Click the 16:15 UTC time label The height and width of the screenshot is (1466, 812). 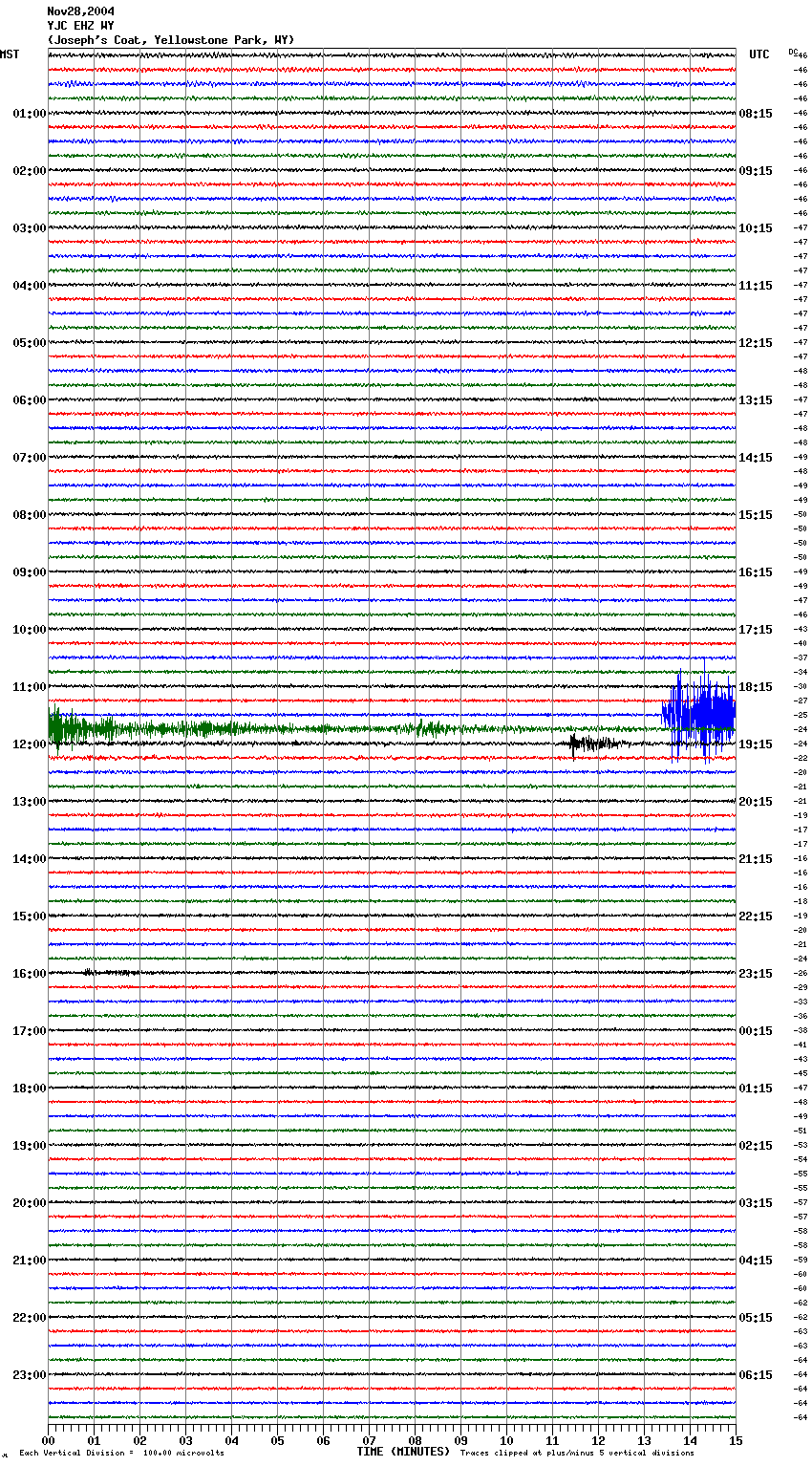point(756,572)
